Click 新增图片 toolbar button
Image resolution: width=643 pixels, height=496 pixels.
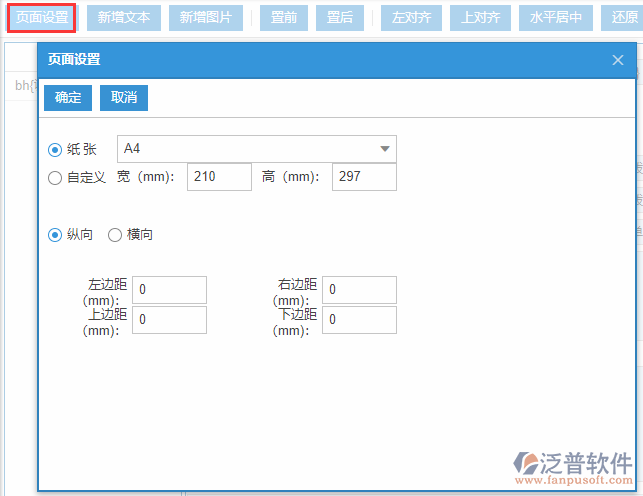[206, 17]
